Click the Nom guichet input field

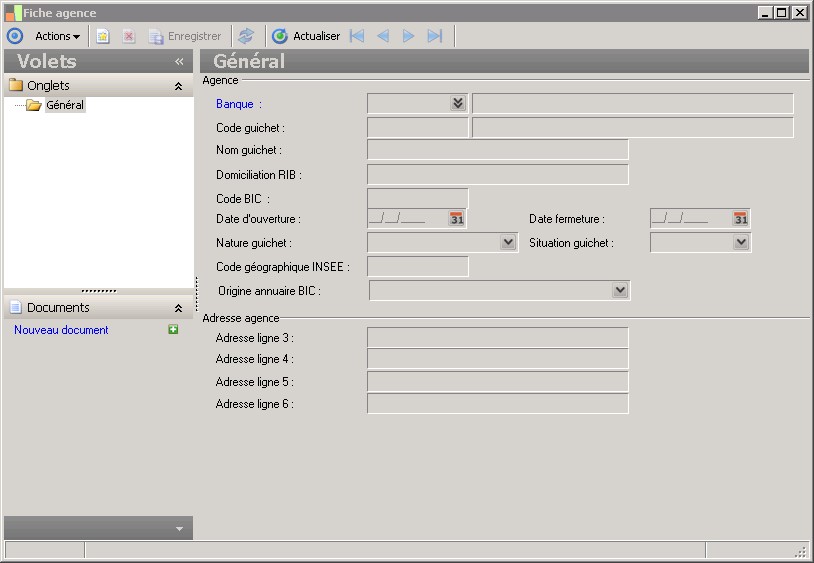tap(497, 150)
